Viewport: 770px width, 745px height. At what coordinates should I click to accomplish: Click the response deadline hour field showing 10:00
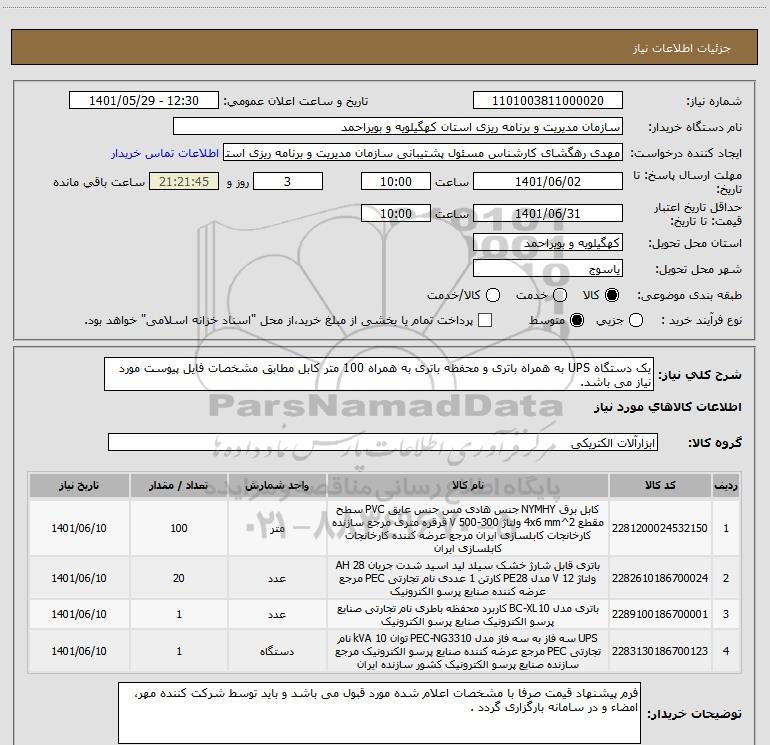click(396, 181)
